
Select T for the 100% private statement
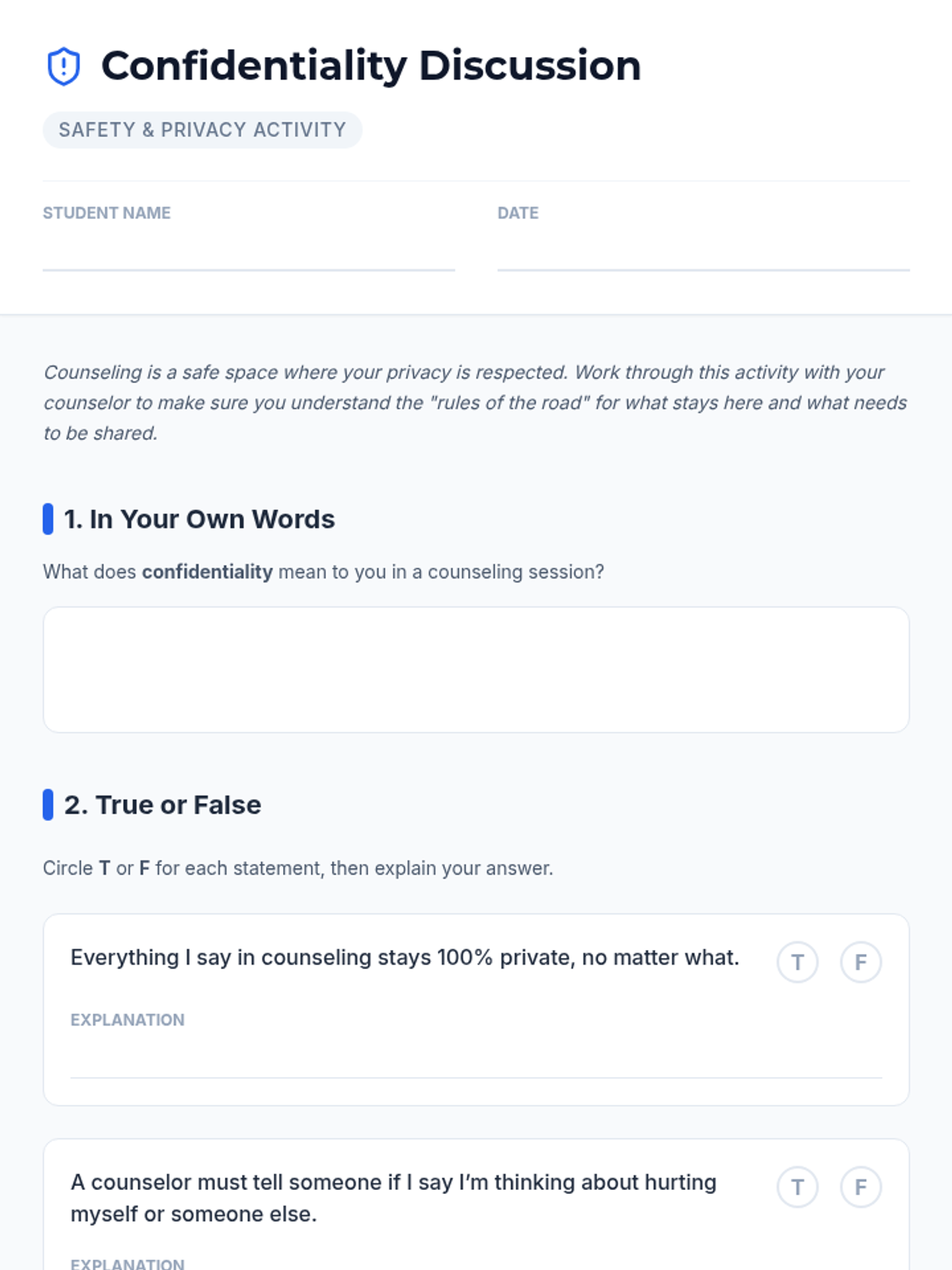[x=797, y=962]
